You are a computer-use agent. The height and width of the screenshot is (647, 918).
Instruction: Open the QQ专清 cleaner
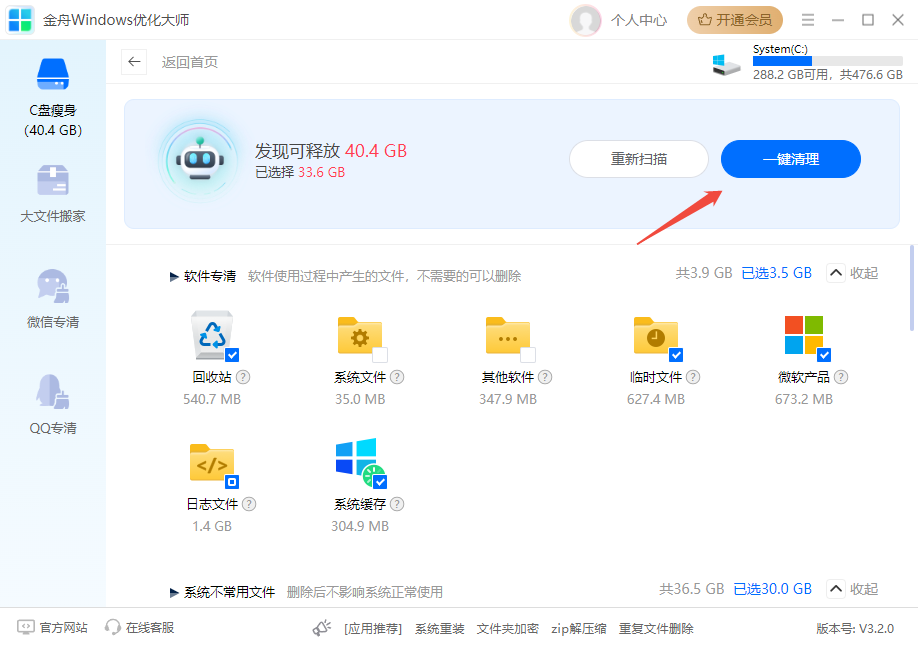53,405
